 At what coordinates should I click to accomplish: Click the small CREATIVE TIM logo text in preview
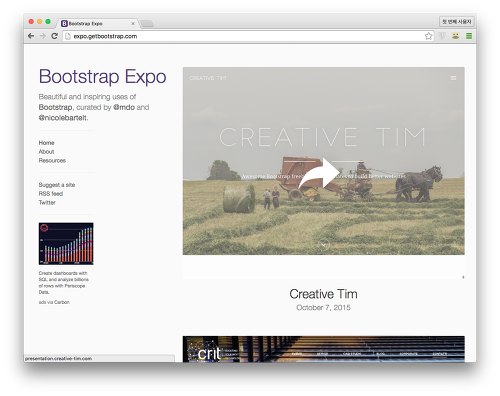click(208, 78)
